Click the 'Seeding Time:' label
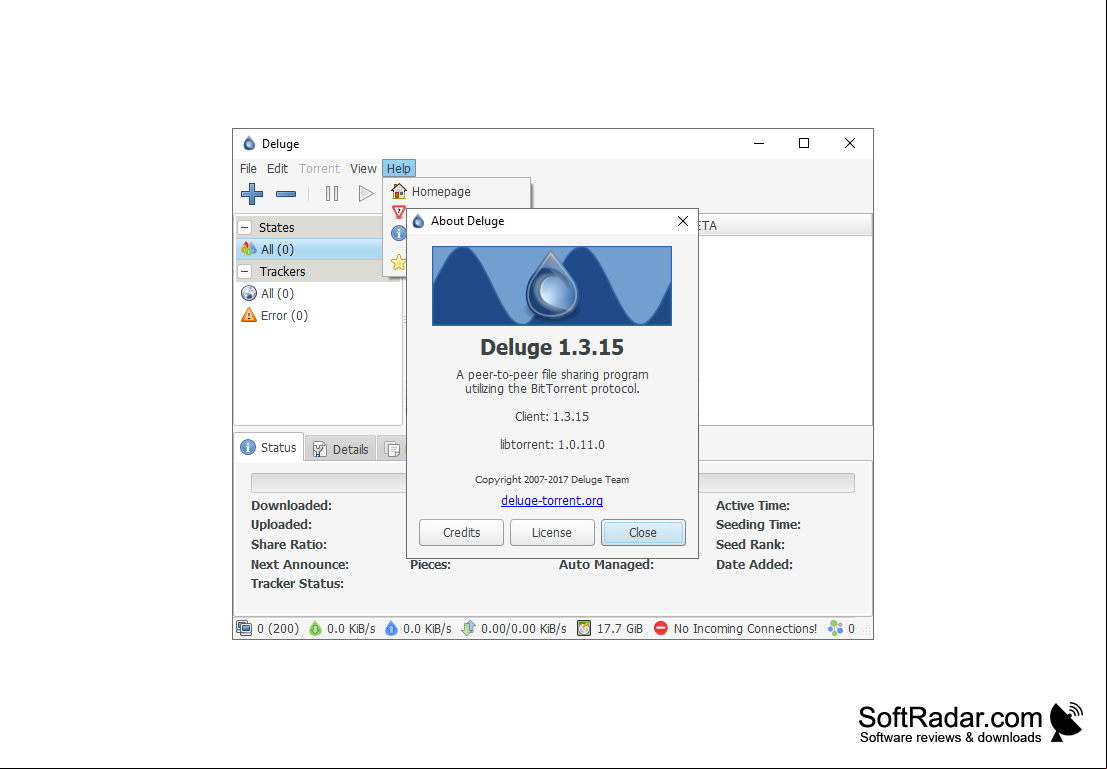1107x769 pixels. pyautogui.click(x=758, y=525)
